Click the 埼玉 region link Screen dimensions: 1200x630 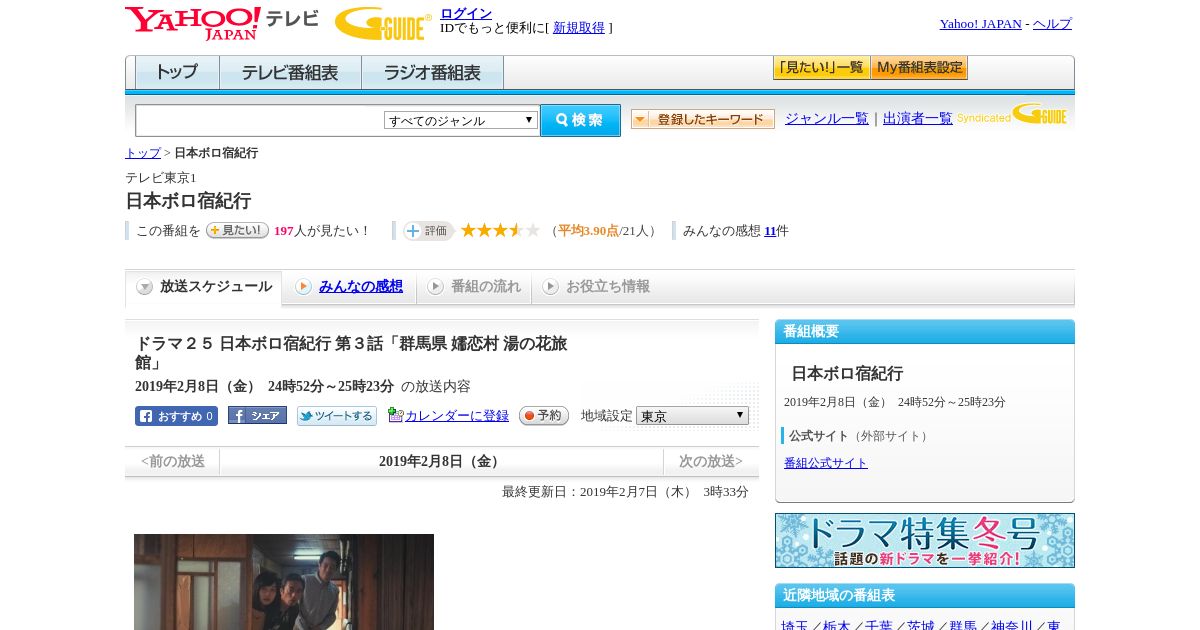click(795, 626)
